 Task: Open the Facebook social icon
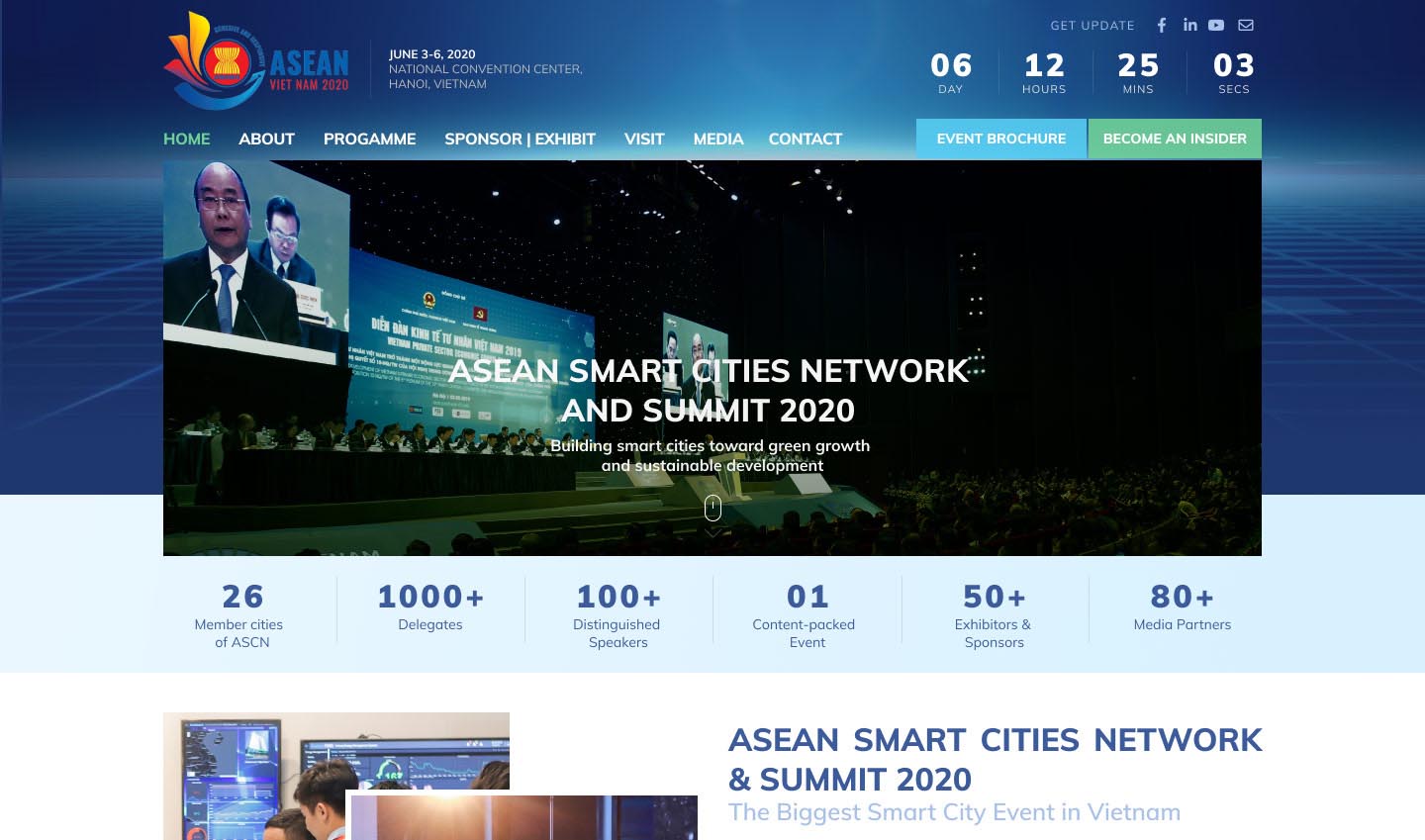tap(1162, 26)
